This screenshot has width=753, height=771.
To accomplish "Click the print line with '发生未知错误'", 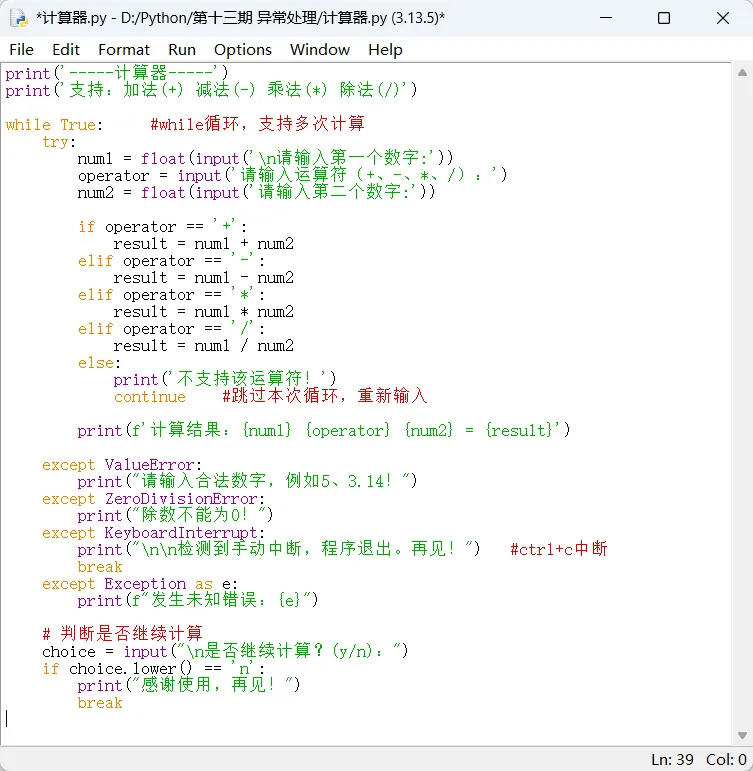I will pos(198,600).
